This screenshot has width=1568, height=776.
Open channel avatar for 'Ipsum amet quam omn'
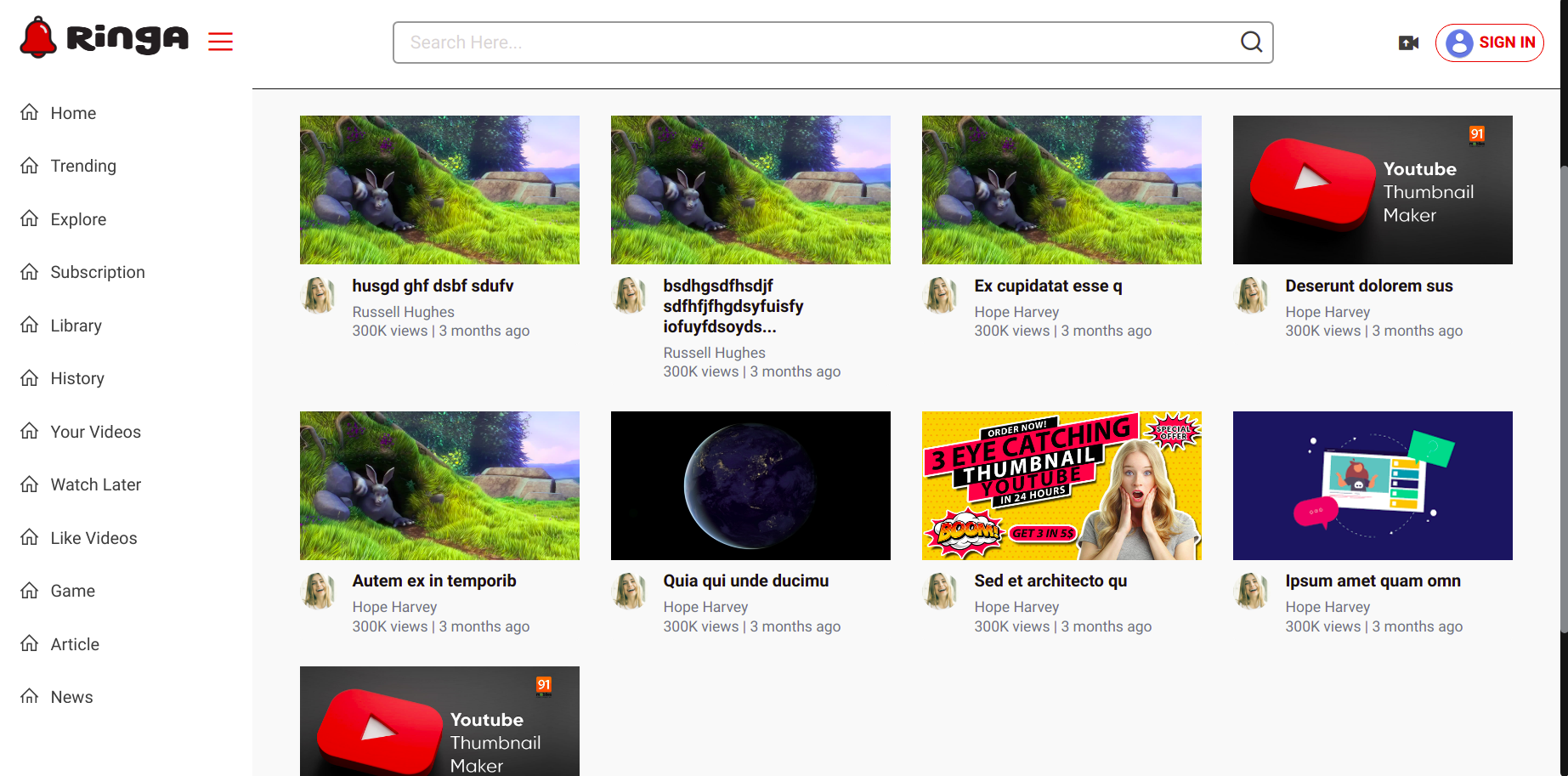point(1253,591)
